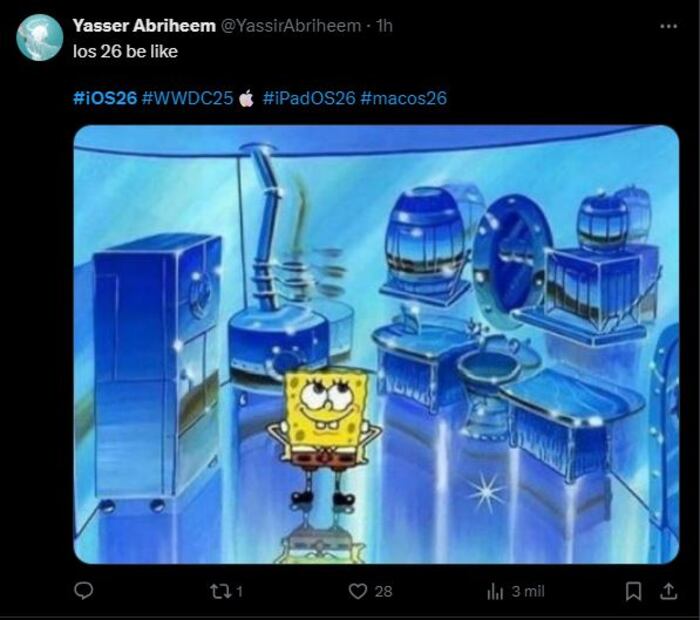Bookmark this tweet
700x620 pixels.
point(633,591)
